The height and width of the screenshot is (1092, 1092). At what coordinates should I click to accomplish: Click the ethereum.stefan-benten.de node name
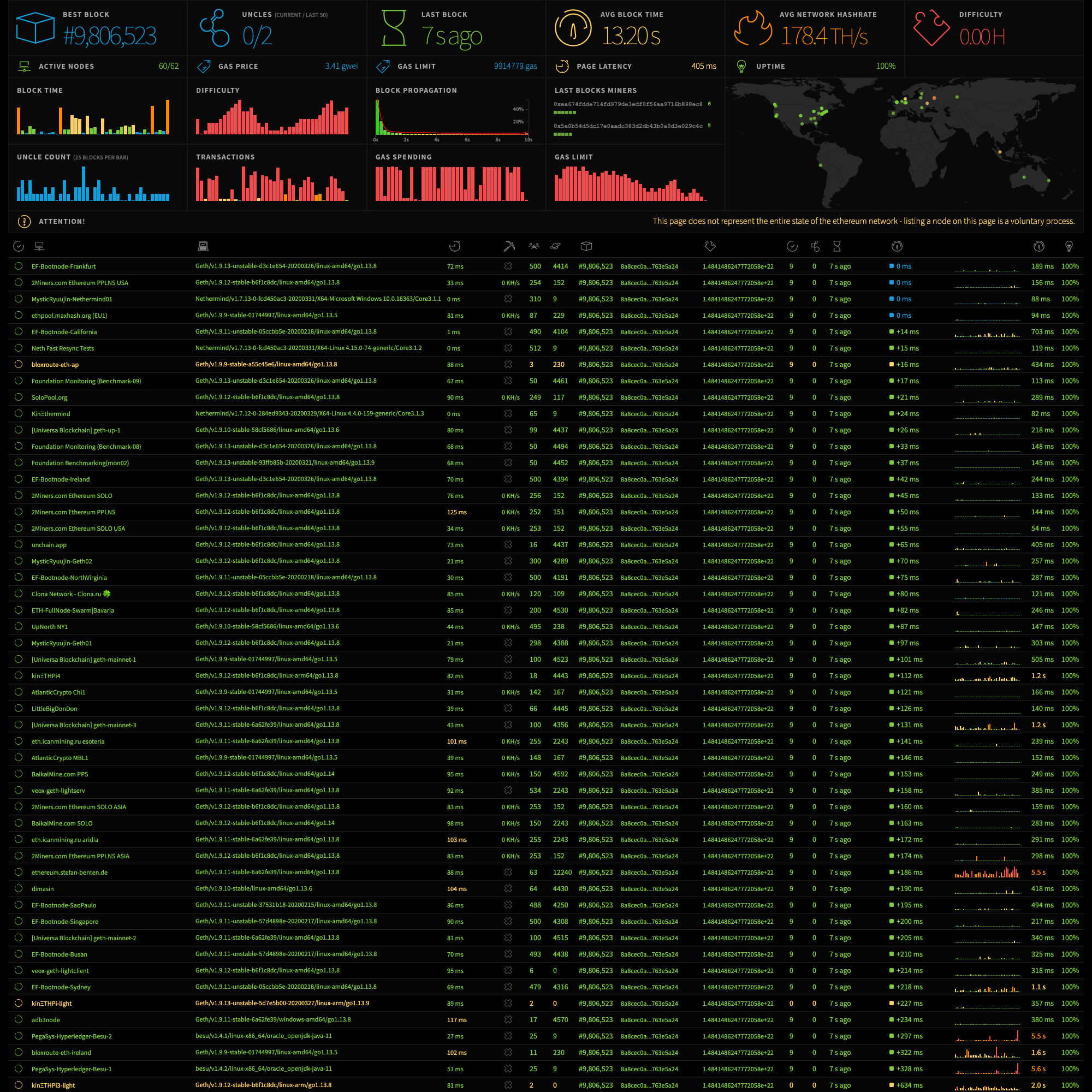point(69,872)
